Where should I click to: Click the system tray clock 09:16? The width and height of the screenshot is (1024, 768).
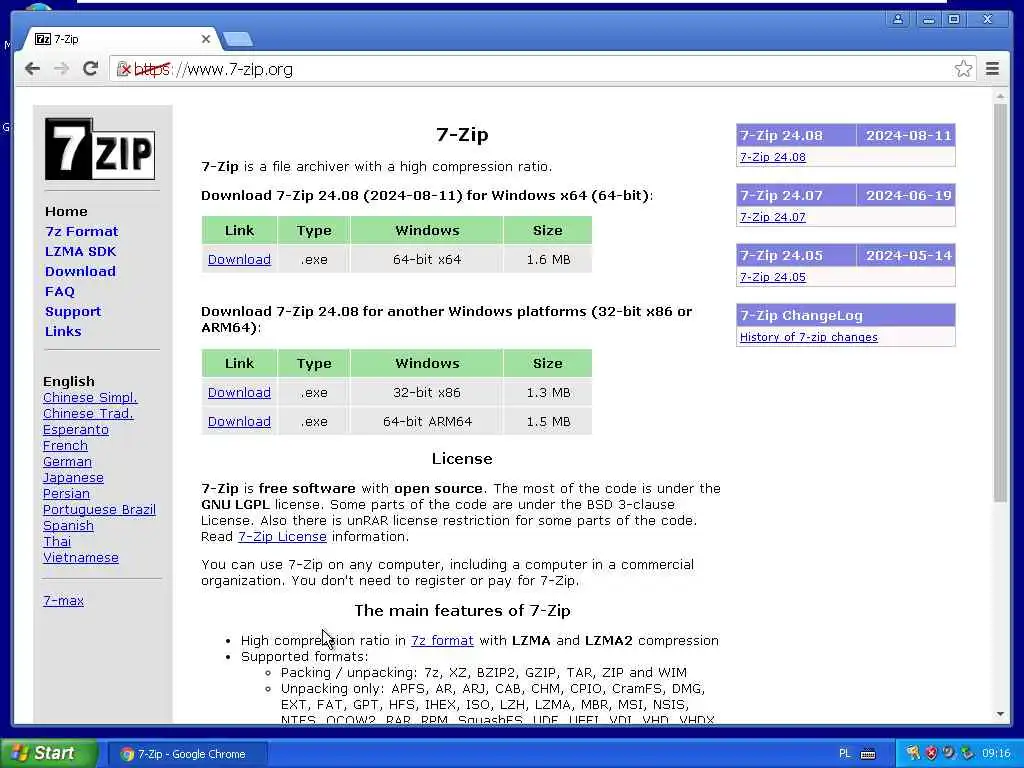click(996, 754)
